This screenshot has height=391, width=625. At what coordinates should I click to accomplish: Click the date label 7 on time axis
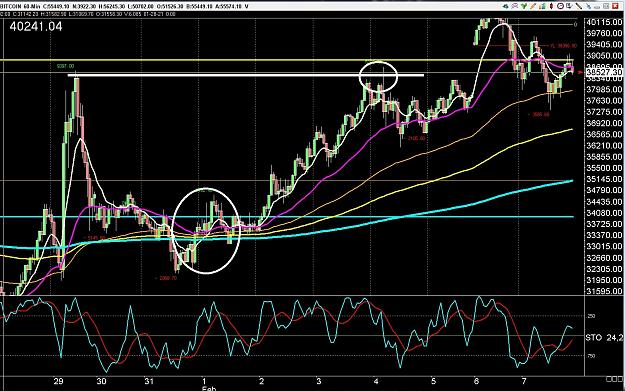pos(525,381)
